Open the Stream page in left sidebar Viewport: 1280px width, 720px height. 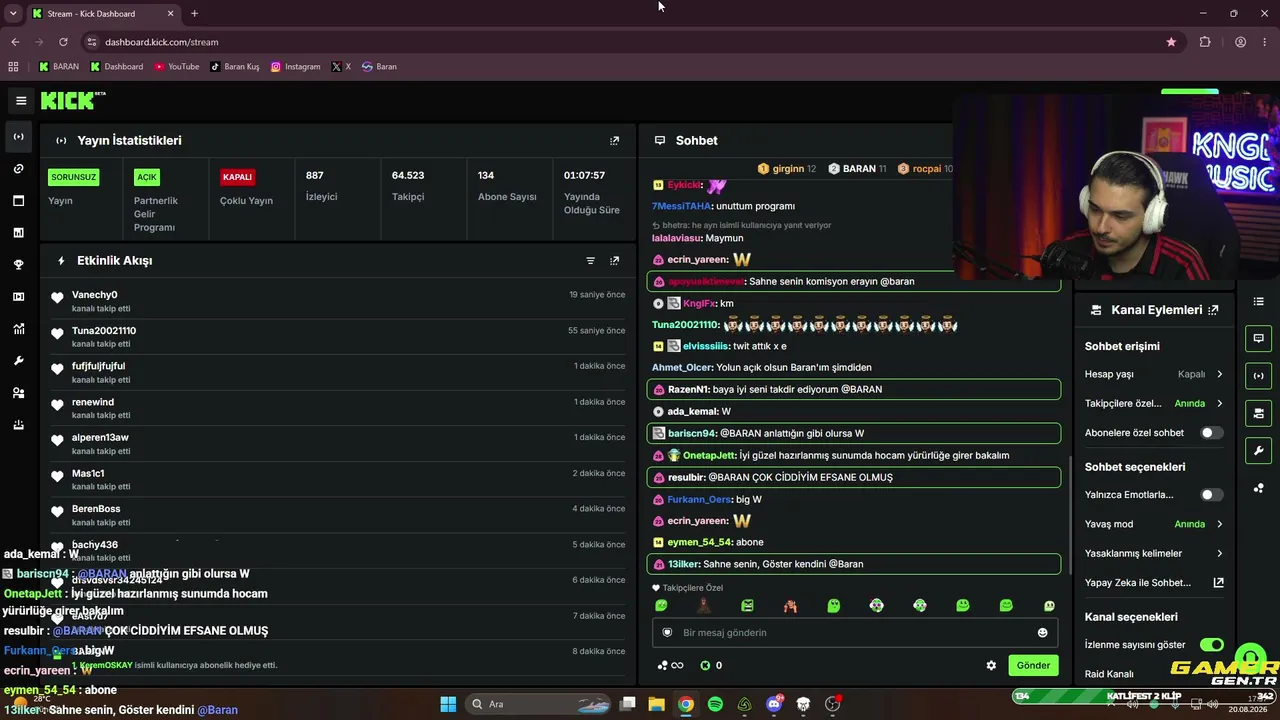tap(18, 137)
